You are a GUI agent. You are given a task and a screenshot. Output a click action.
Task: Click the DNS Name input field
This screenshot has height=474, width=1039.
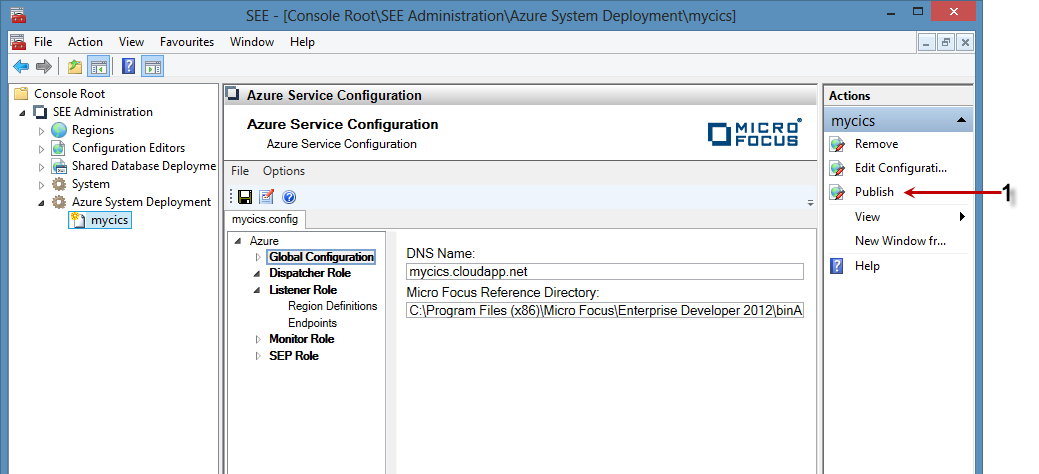604,272
